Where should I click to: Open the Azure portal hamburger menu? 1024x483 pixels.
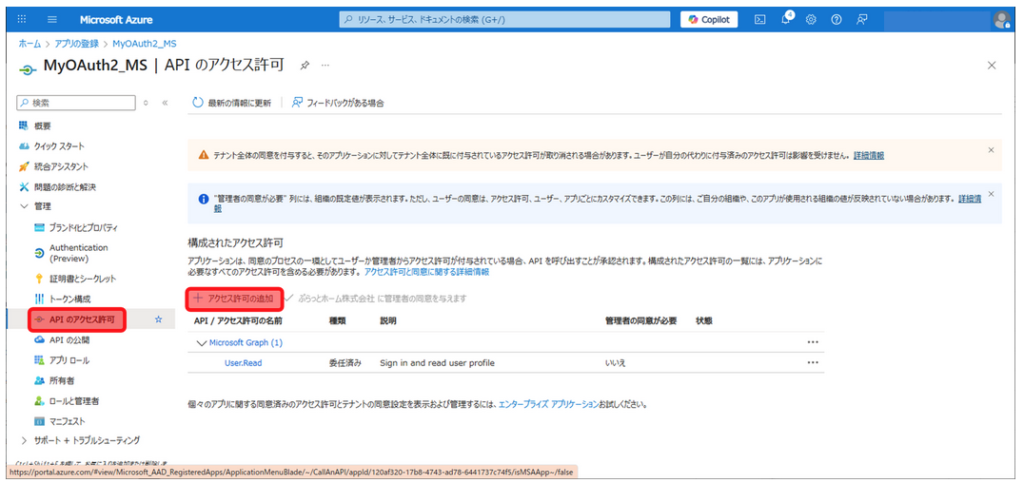[52, 20]
